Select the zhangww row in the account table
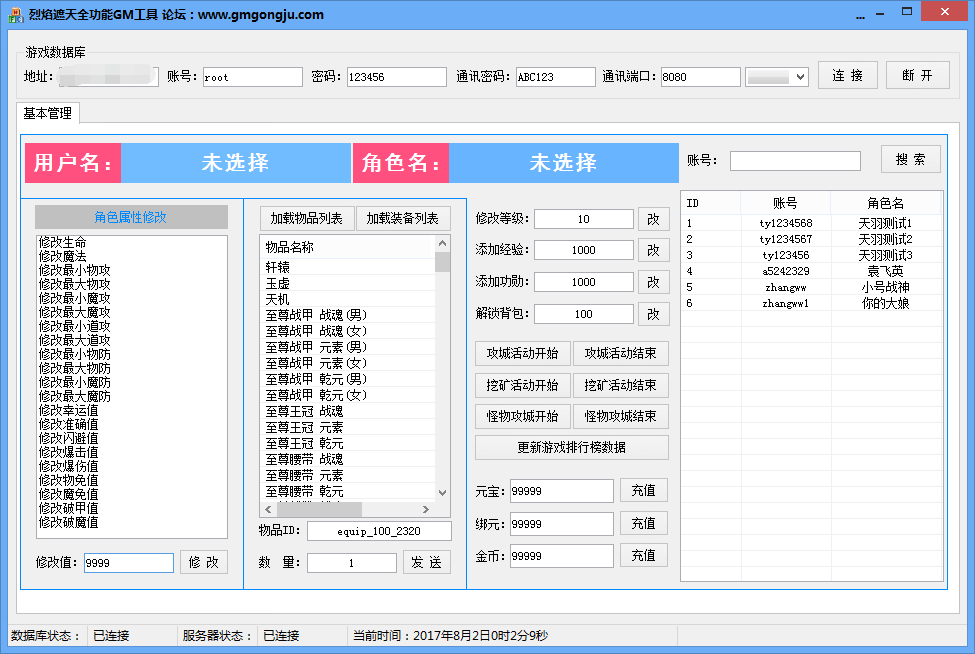Screen dimensions: 975x654 tap(785, 287)
